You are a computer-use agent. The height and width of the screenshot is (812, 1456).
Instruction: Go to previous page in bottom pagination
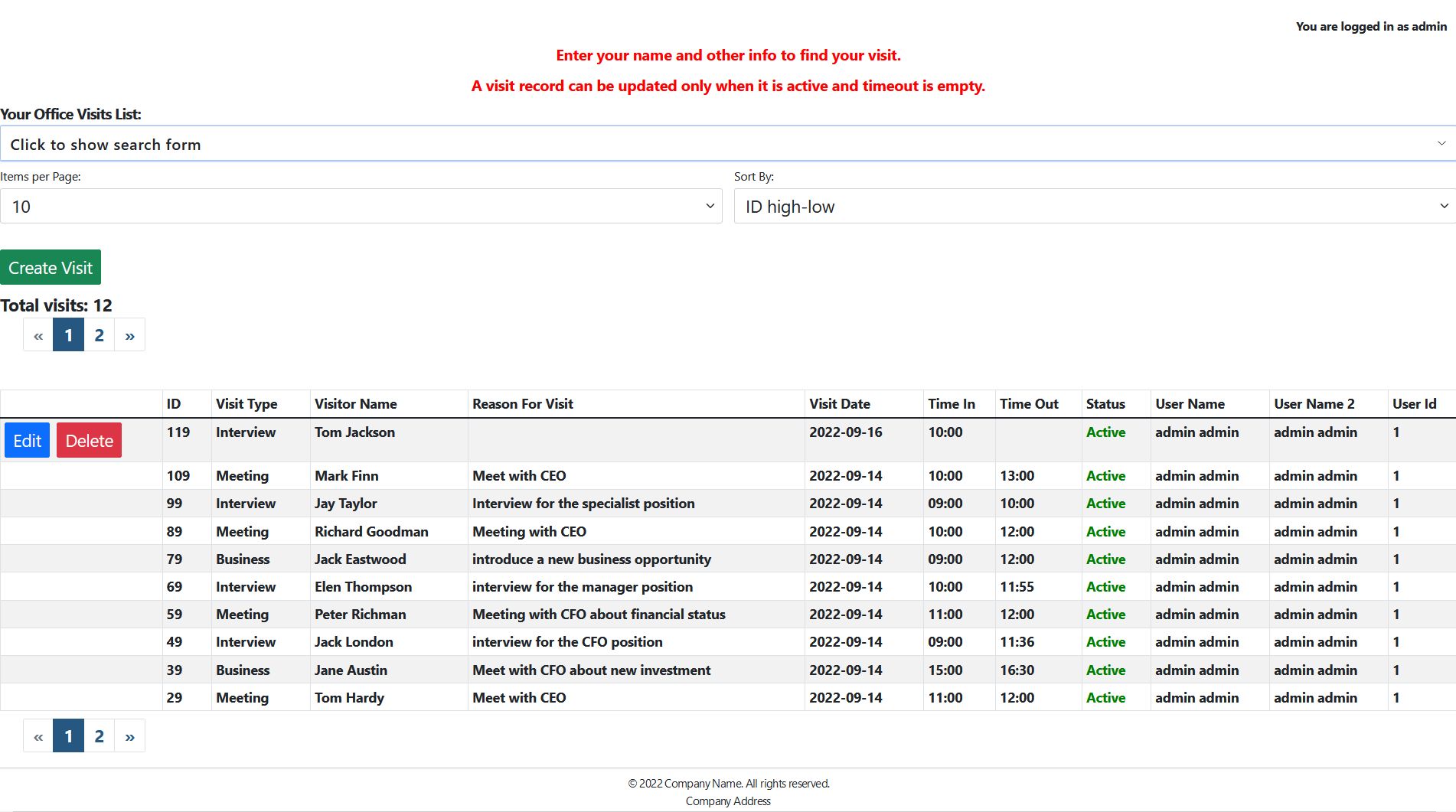[x=38, y=736]
